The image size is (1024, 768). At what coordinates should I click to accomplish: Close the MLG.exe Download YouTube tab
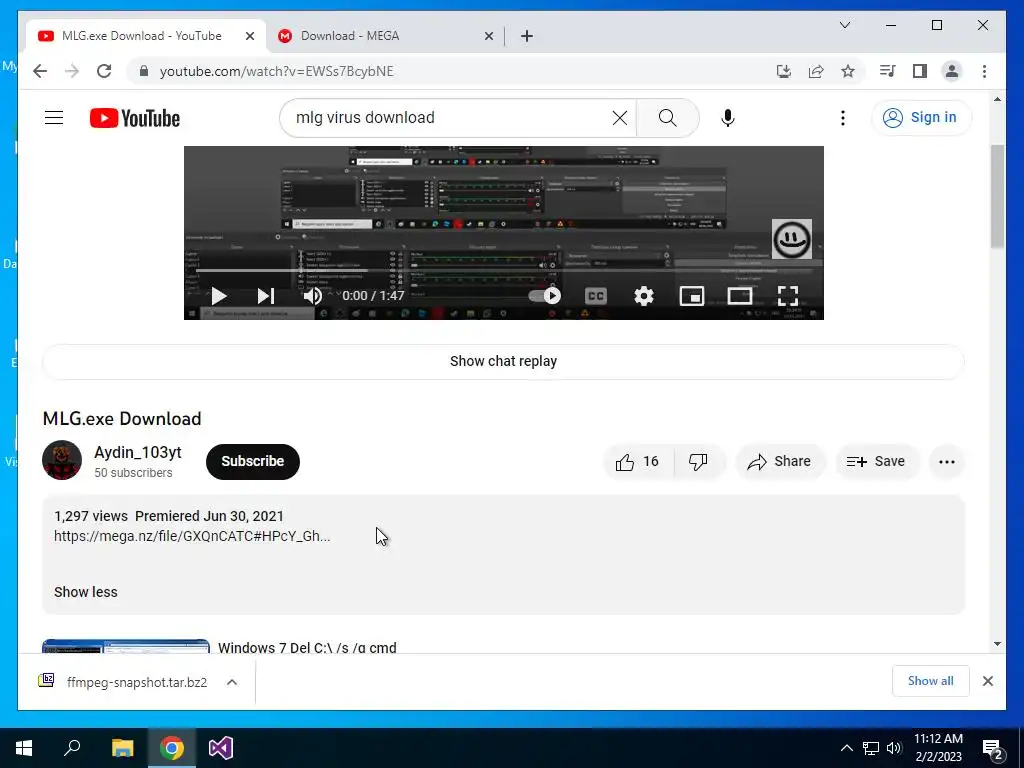coord(249,37)
